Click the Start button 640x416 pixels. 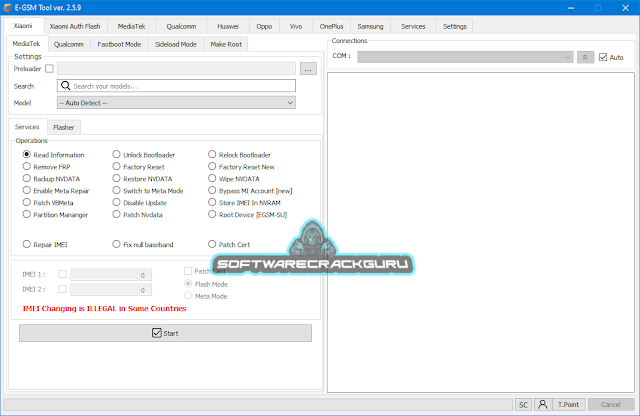coord(165,333)
